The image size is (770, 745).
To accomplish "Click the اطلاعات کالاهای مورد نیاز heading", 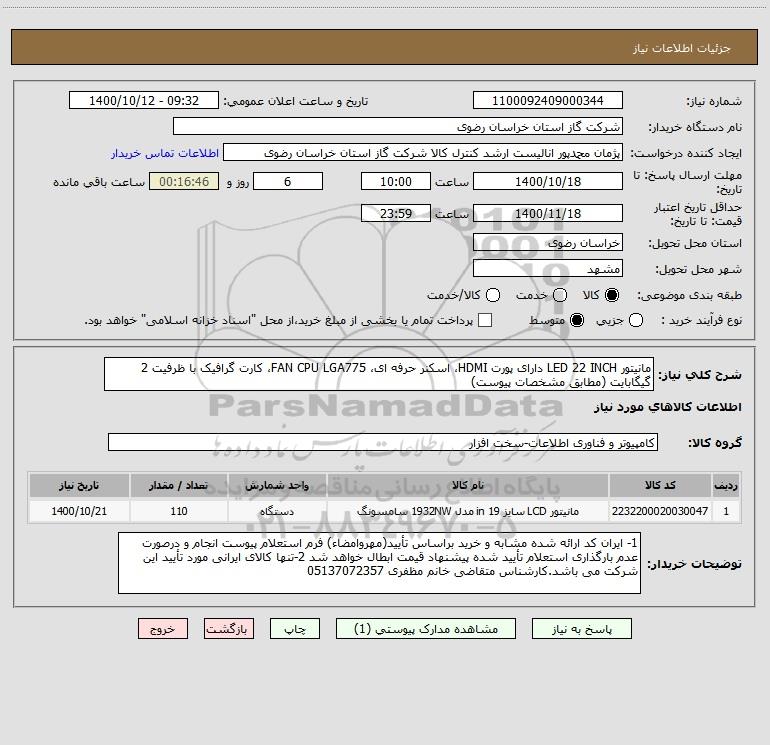I will pyautogui.click(x=667, y=407).
